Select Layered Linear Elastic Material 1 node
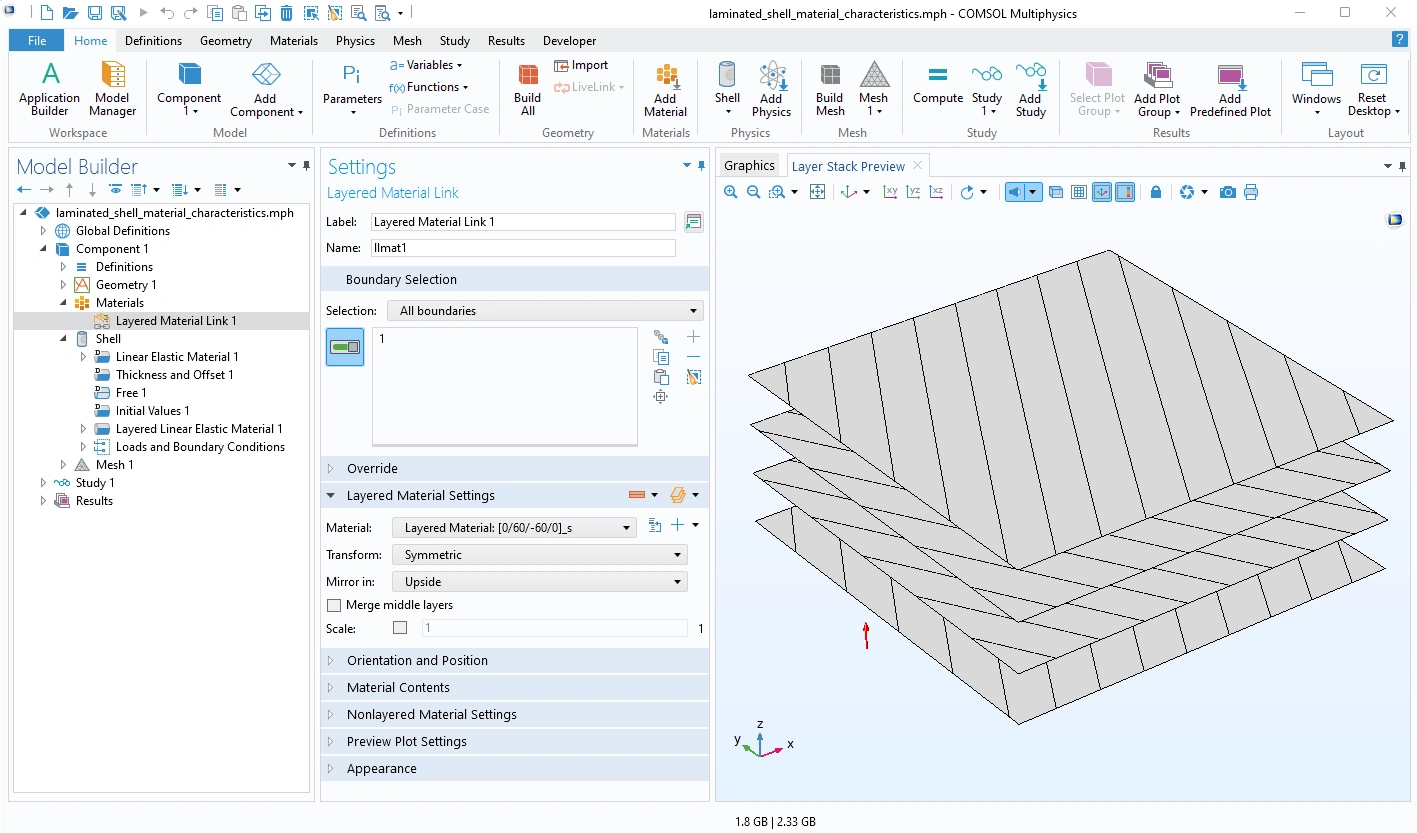This screenshot has height=833, width=1417. (x=199, y=429)
